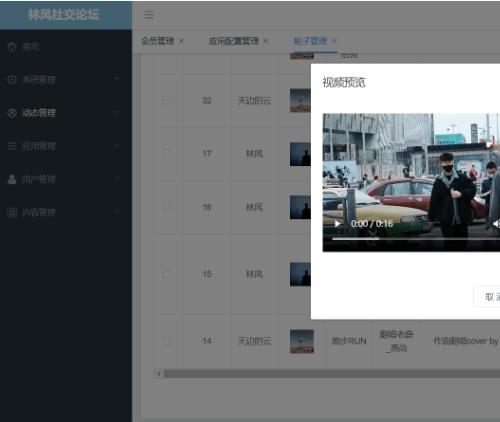Screen dimensions: 500x422
Task: Close the 会员管理 tab
Action: click(x=181, y=41)
